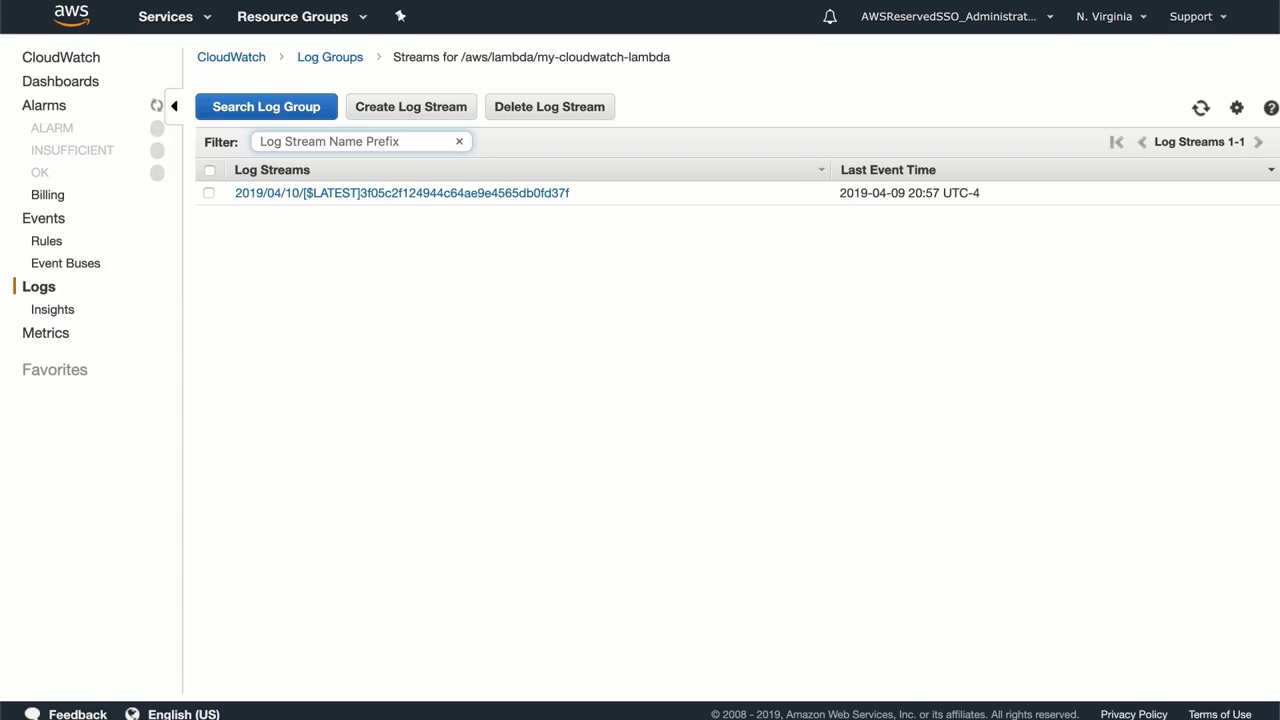Select INSUFFICIENT alarms in sidebar

coord(72,150)
